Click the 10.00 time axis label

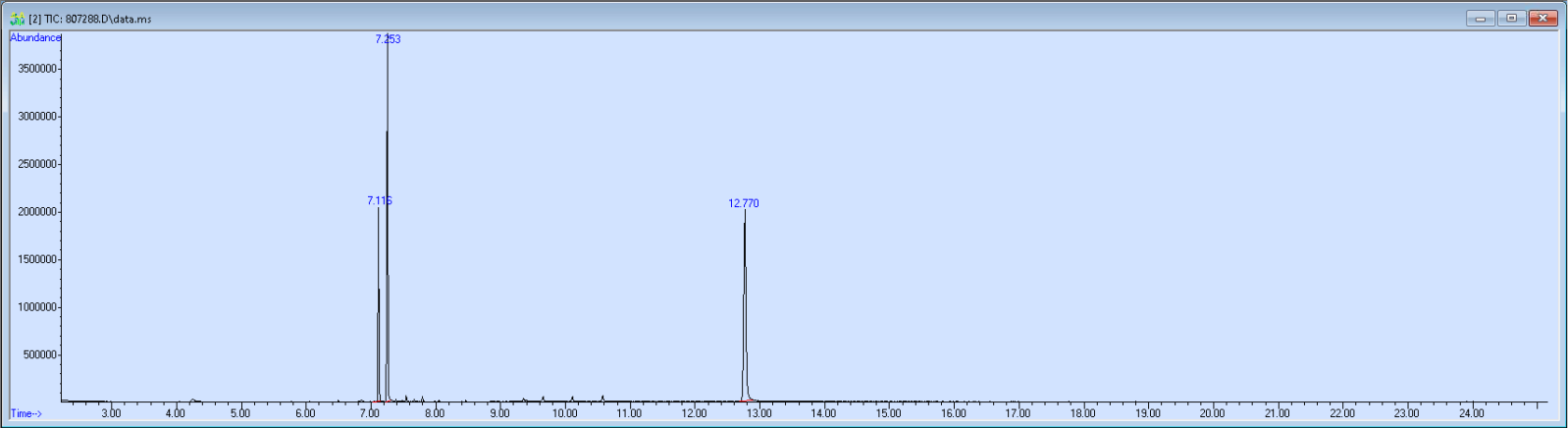(564, 413)
